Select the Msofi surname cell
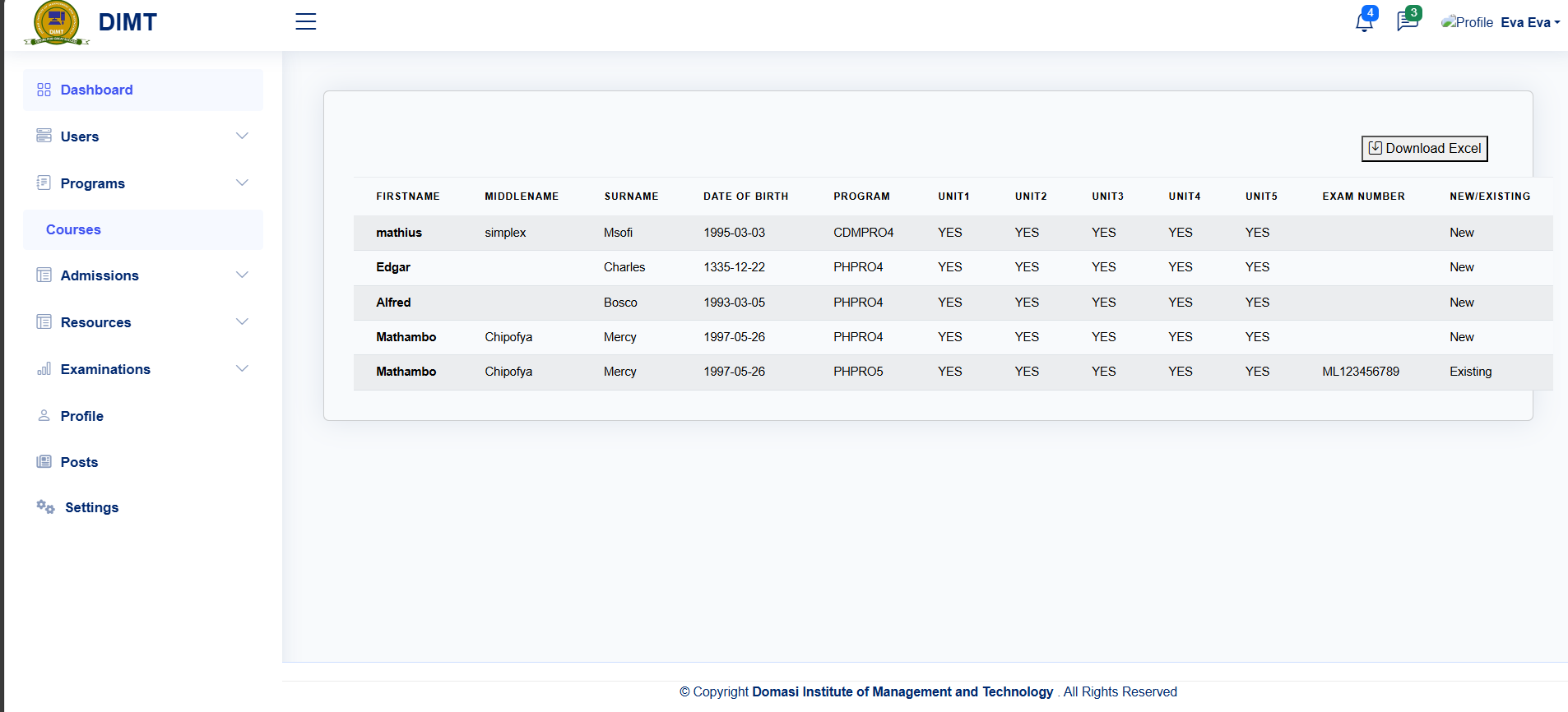This screenshot has width=1568, height=712. point(618,233)
